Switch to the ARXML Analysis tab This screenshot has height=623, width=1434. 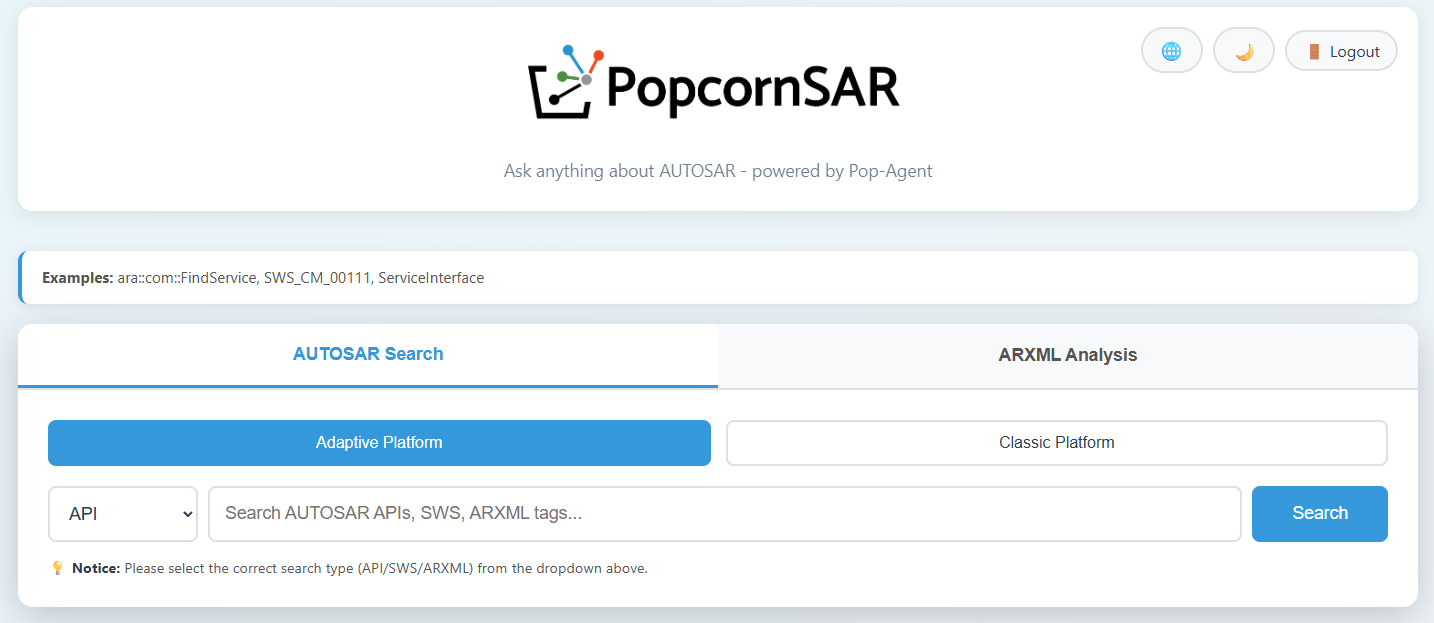coord(1067,355)
